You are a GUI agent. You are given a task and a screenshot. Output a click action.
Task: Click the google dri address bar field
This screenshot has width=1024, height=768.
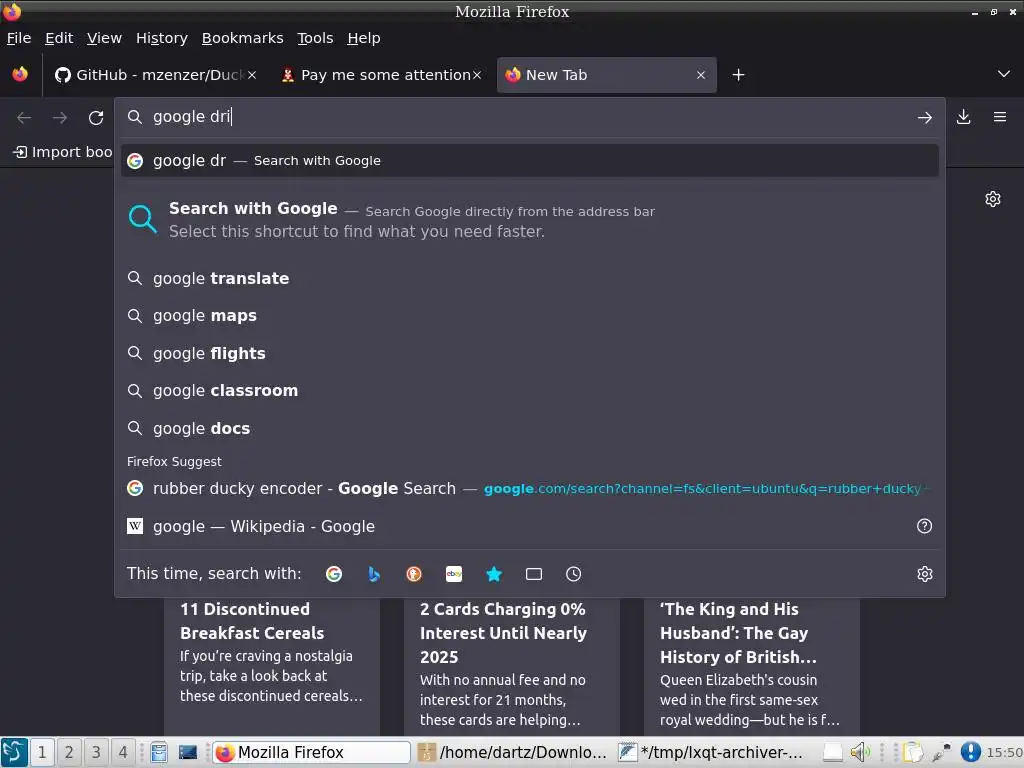click(x=530, y=118)
